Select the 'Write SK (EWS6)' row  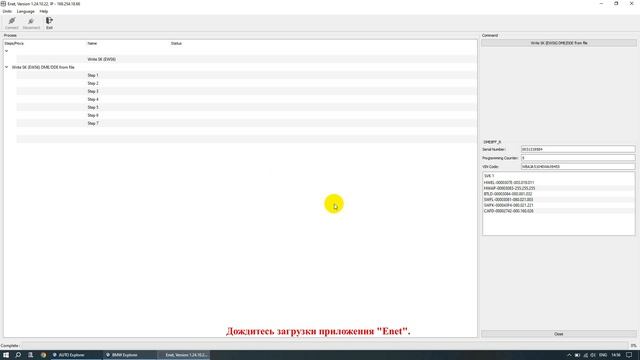click(246, 59)
